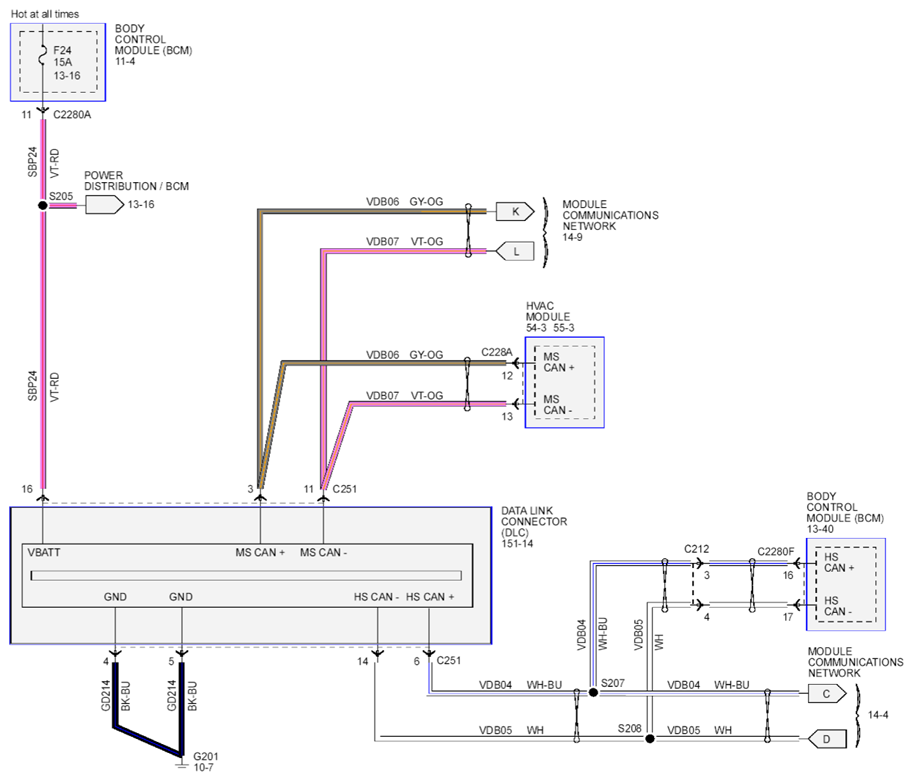Click the G201 ground symbol
The height and width of the screenshot is (781, 913).
point(181,763)
